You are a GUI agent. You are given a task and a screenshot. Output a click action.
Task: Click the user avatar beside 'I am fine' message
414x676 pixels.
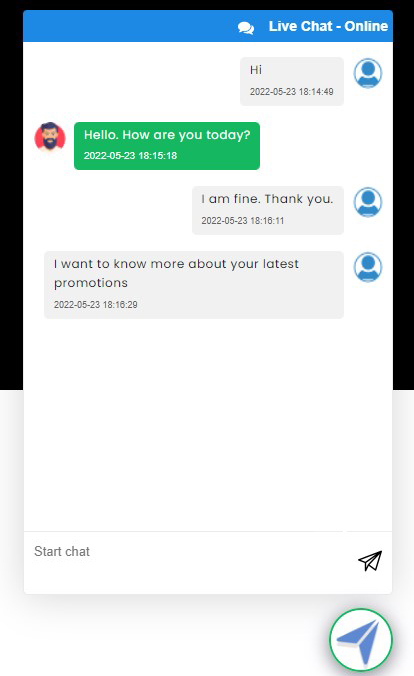pyautogui.click(x=368, y=202)
